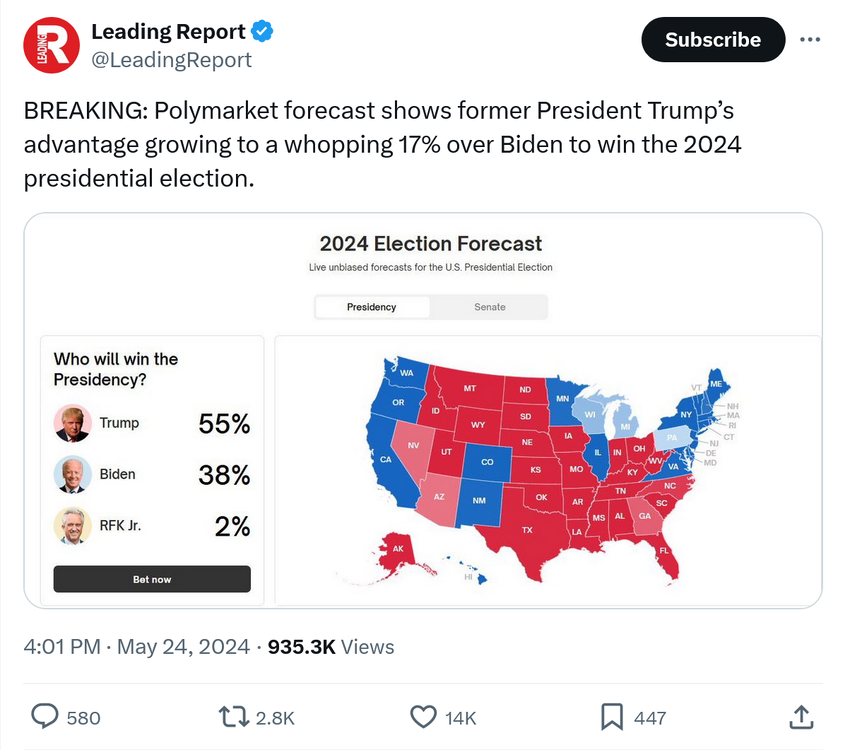Click RFK Jr.'s candidate photo

pos(72,527)
